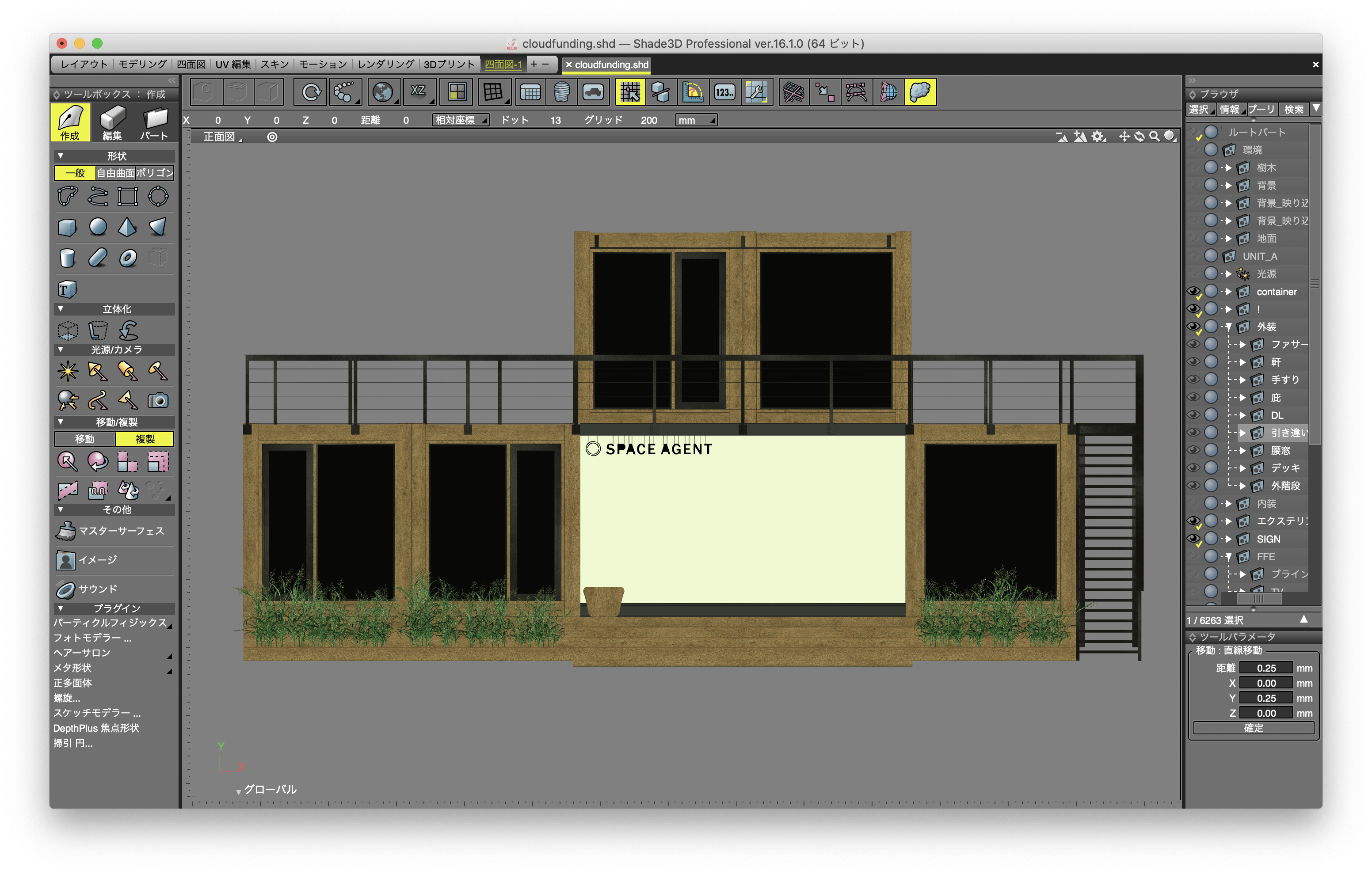This screenshot has width=1372, height=874.
Task: Open the 相対座標 coordinate dropdown
Action: click(461, 120)
